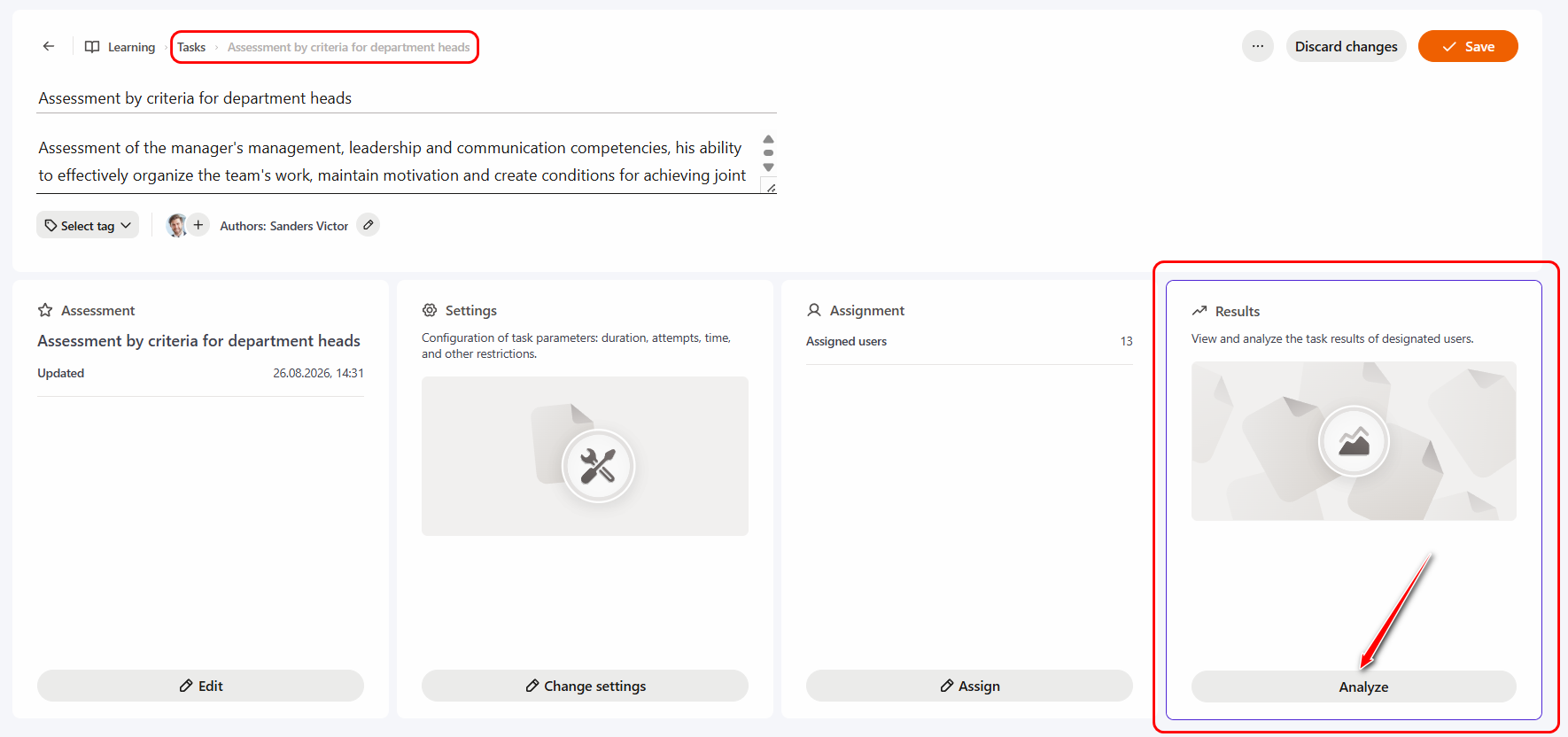
Task: Click the description scroll up arrow
Action: click(x=769, y=139)
